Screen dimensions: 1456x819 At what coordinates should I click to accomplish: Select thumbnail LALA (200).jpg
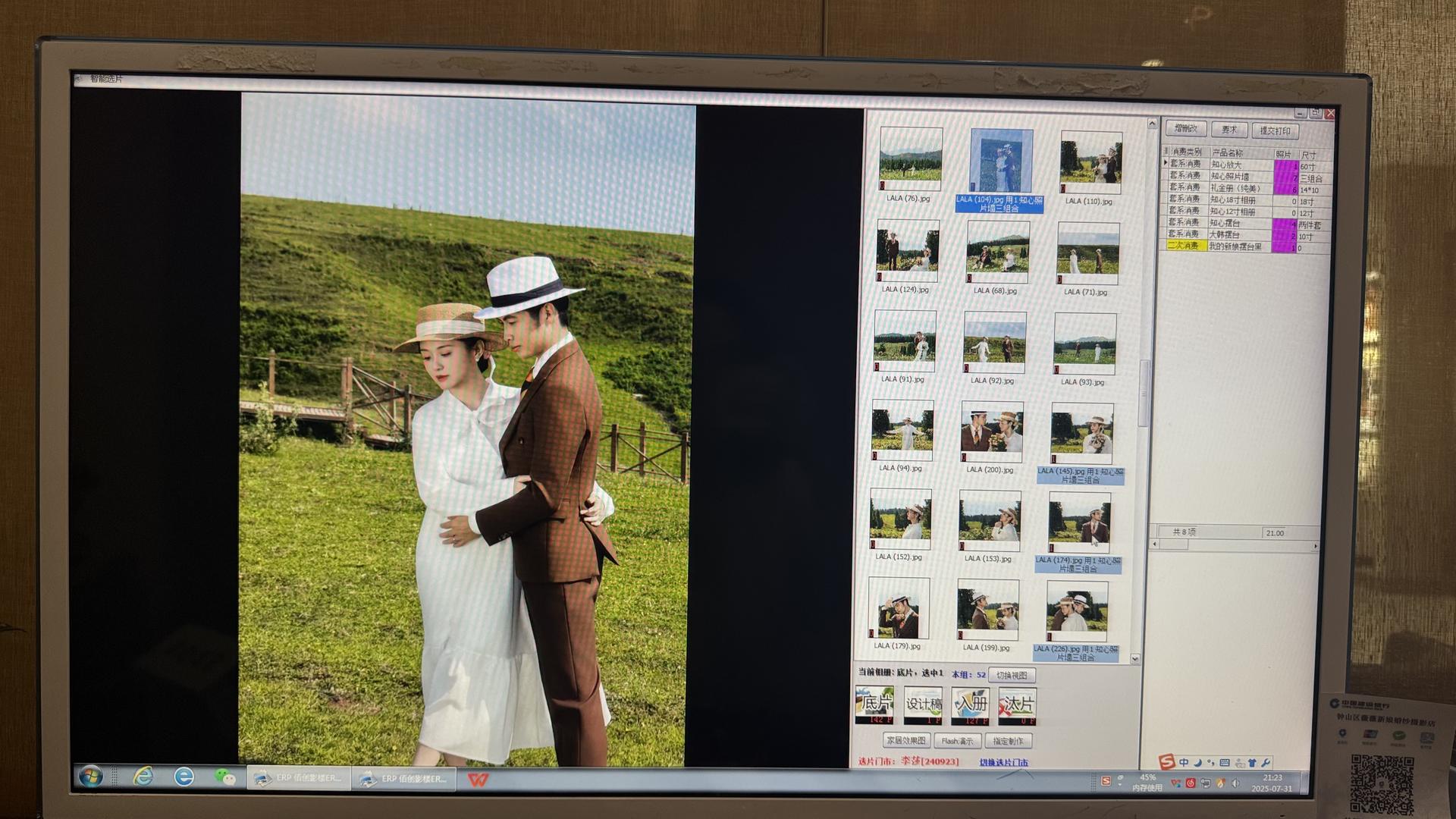(992, 432)
